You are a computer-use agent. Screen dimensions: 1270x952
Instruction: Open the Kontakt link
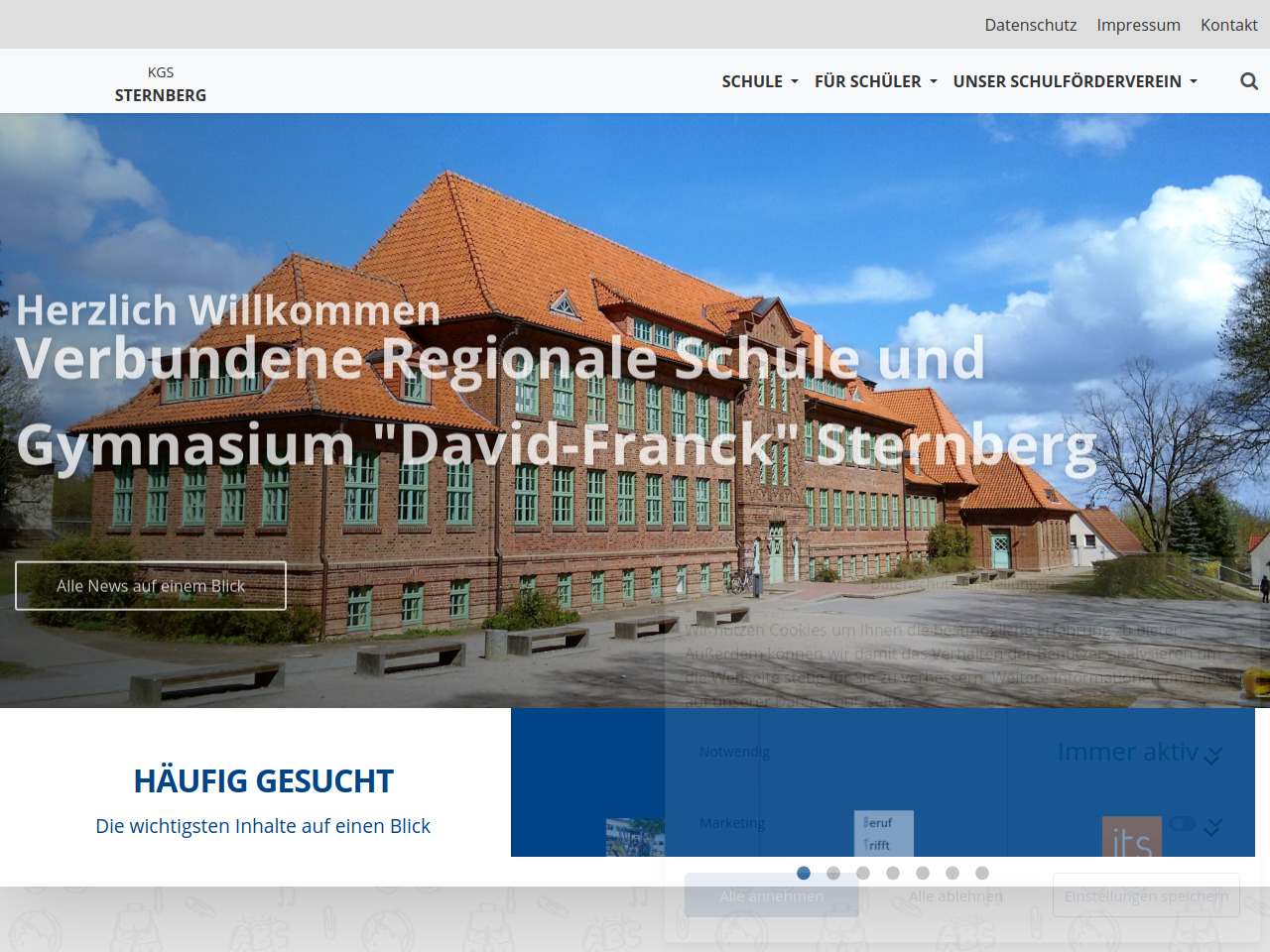pos(1228,25)
